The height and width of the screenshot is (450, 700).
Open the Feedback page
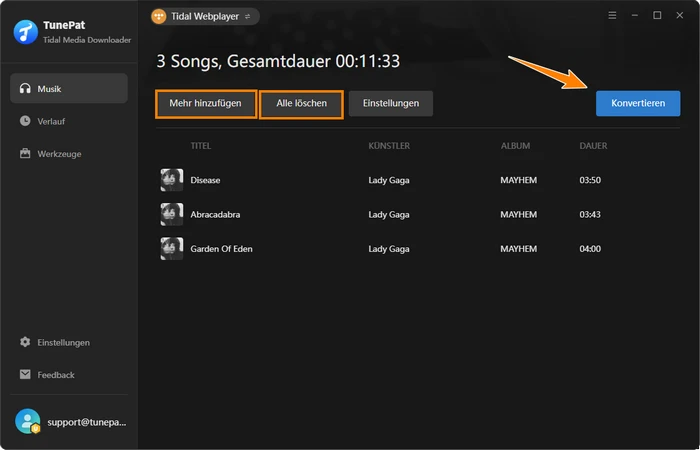point(69,375)
